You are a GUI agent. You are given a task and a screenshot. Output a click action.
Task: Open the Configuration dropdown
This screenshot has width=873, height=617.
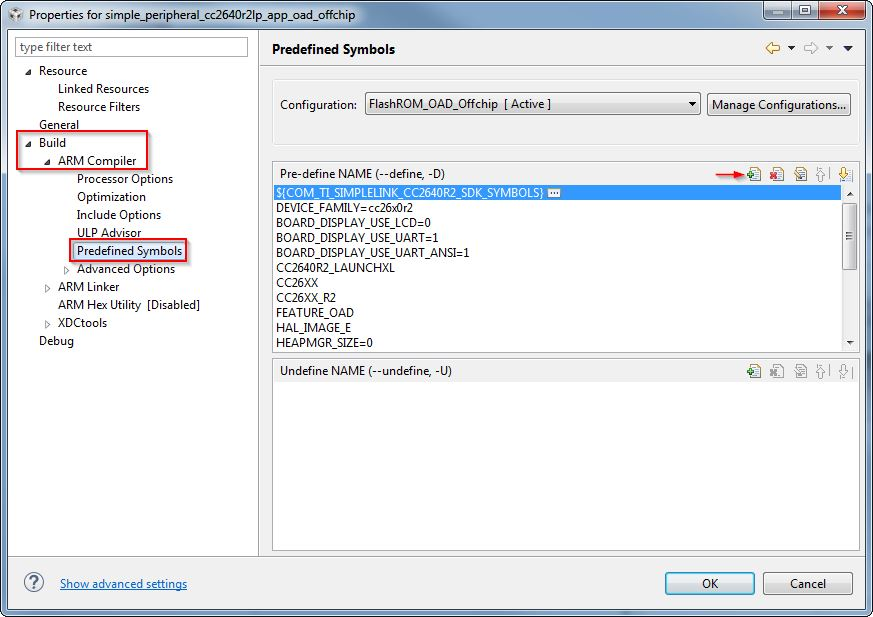532,104
